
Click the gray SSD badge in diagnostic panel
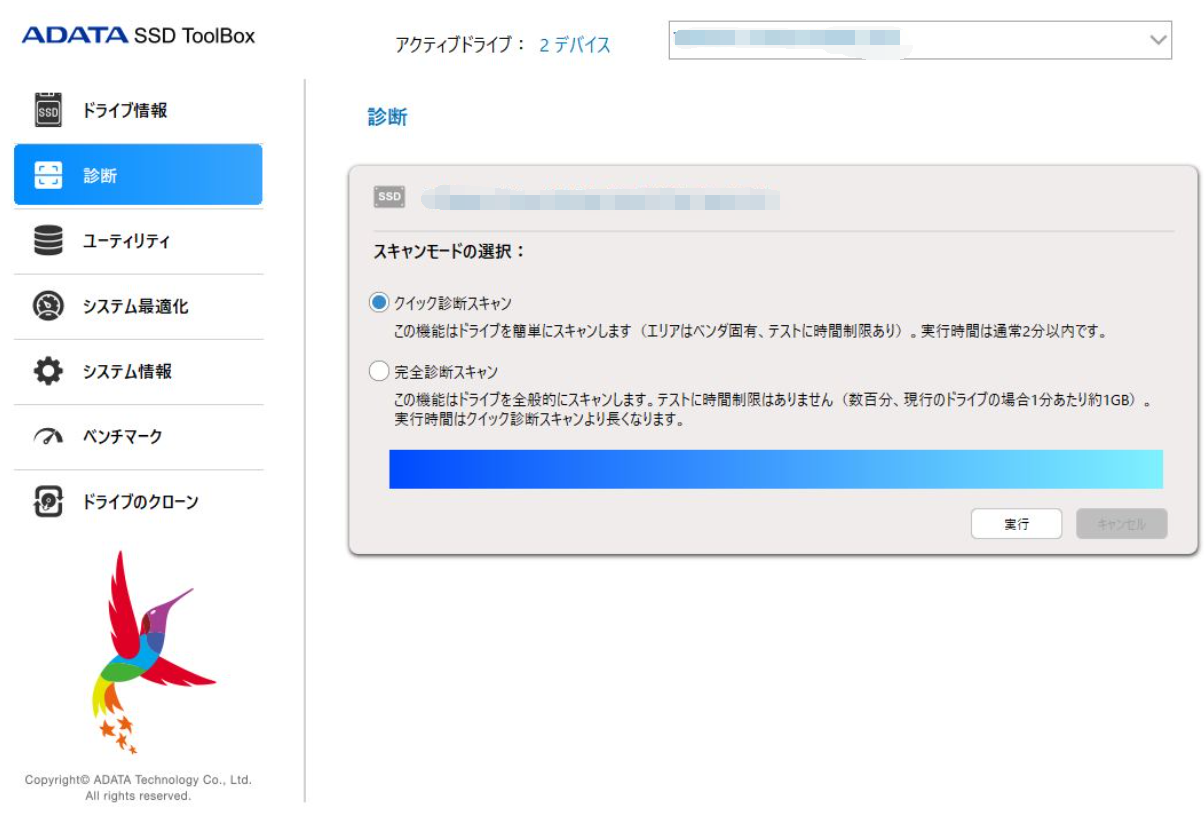pos(389,197)
